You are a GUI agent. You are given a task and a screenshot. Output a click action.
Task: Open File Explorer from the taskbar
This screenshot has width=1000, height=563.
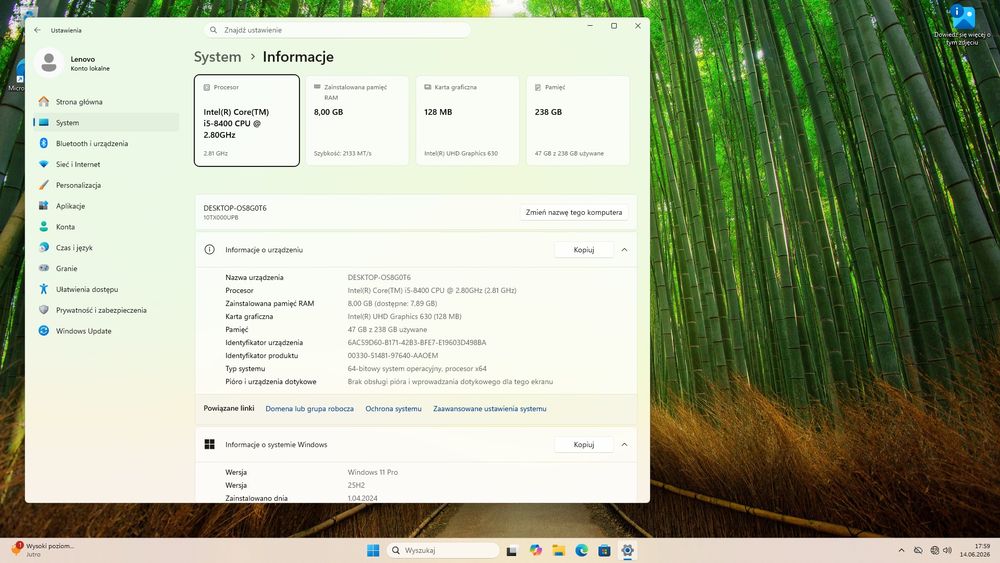tap(559, 550)
